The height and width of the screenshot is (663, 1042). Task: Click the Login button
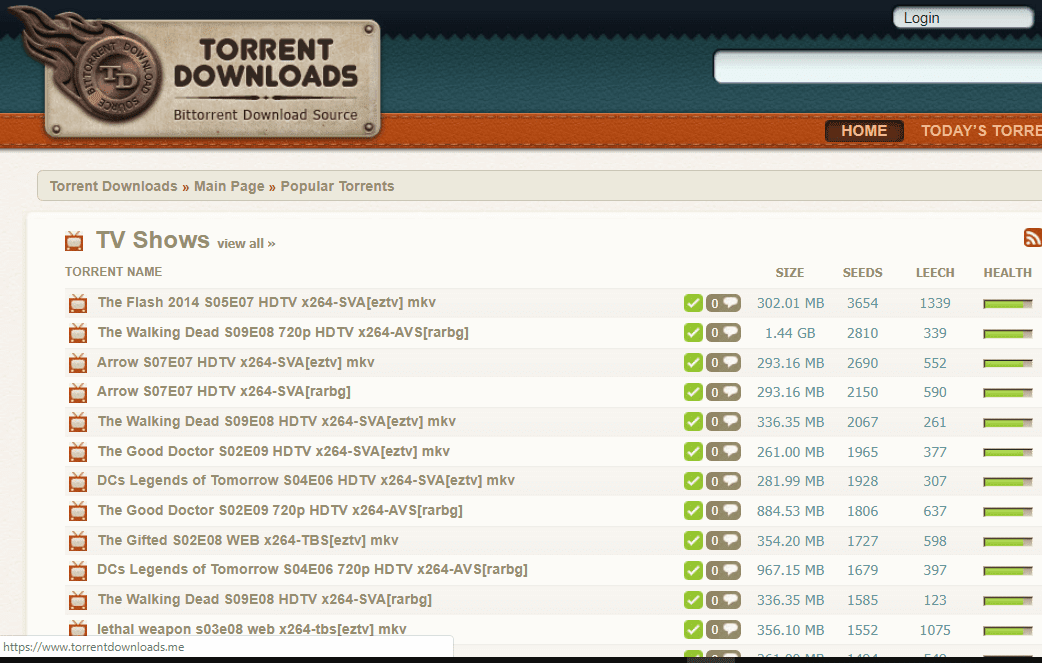click(963, 18)
